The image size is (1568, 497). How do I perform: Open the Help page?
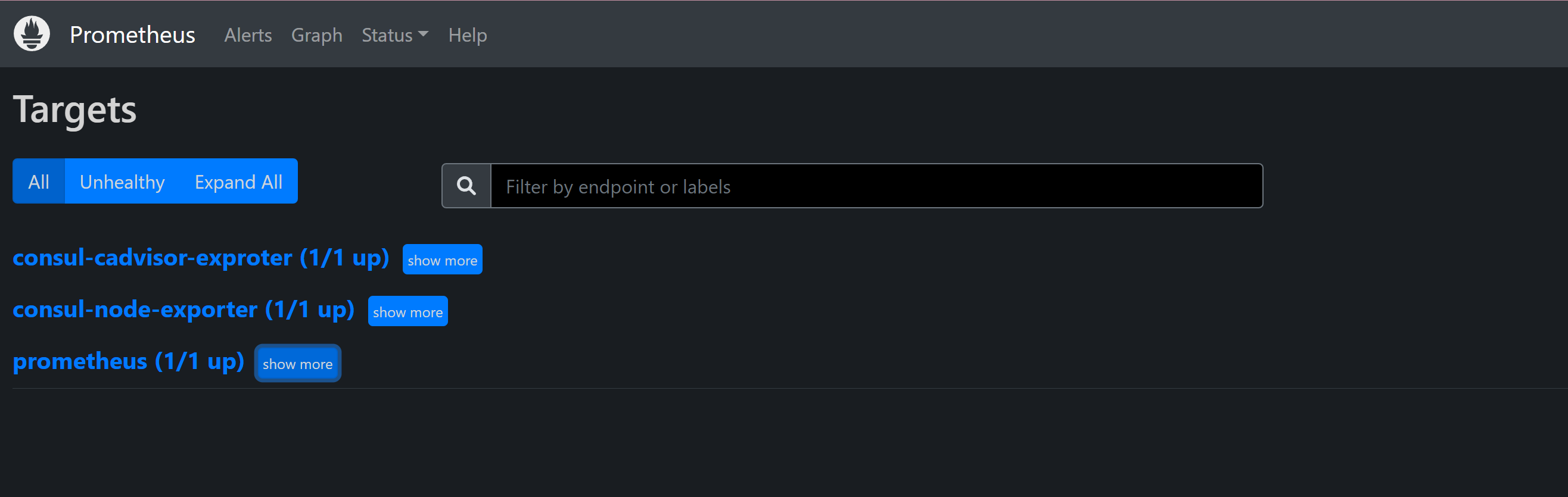(x=467, y=35)
